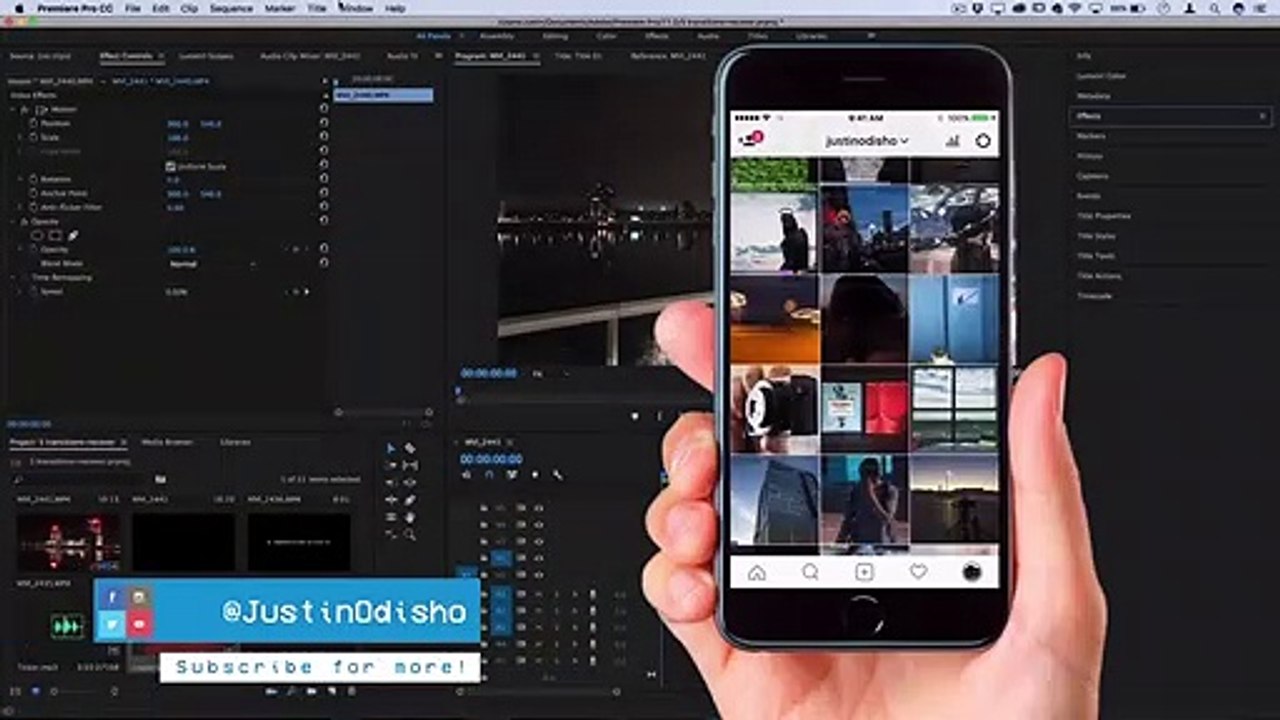Add a marker in the timeline panel

pyautogui.click(x=535, y=475)
